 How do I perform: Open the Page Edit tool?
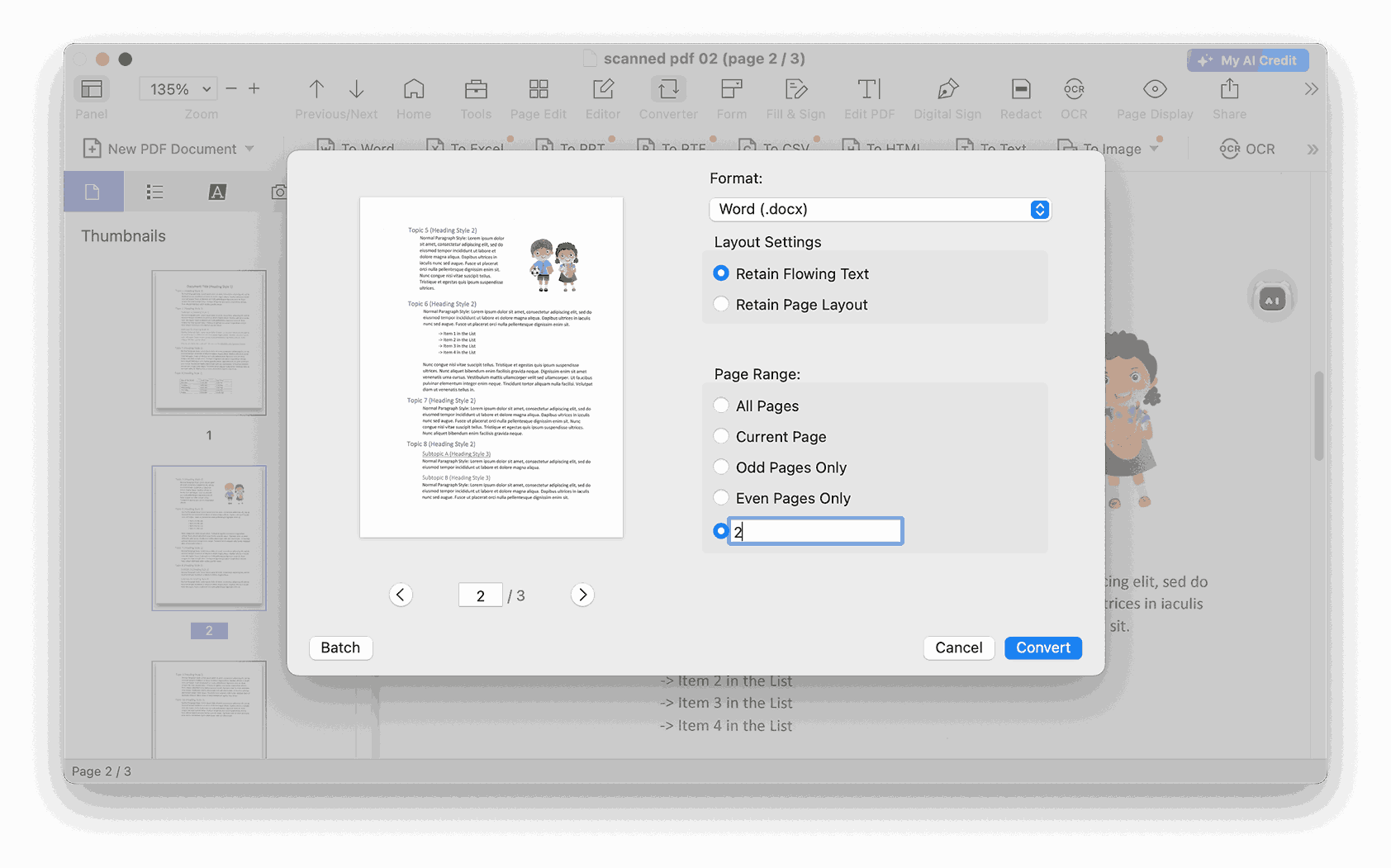coord(539,88)
